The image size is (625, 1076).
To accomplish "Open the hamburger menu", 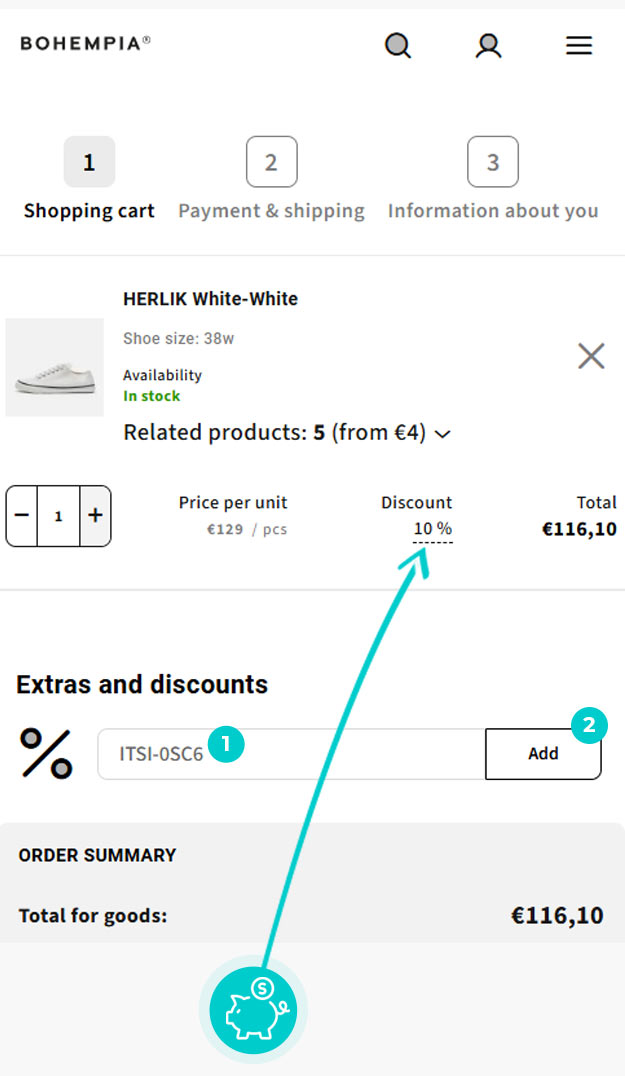I will pos(579,46).
